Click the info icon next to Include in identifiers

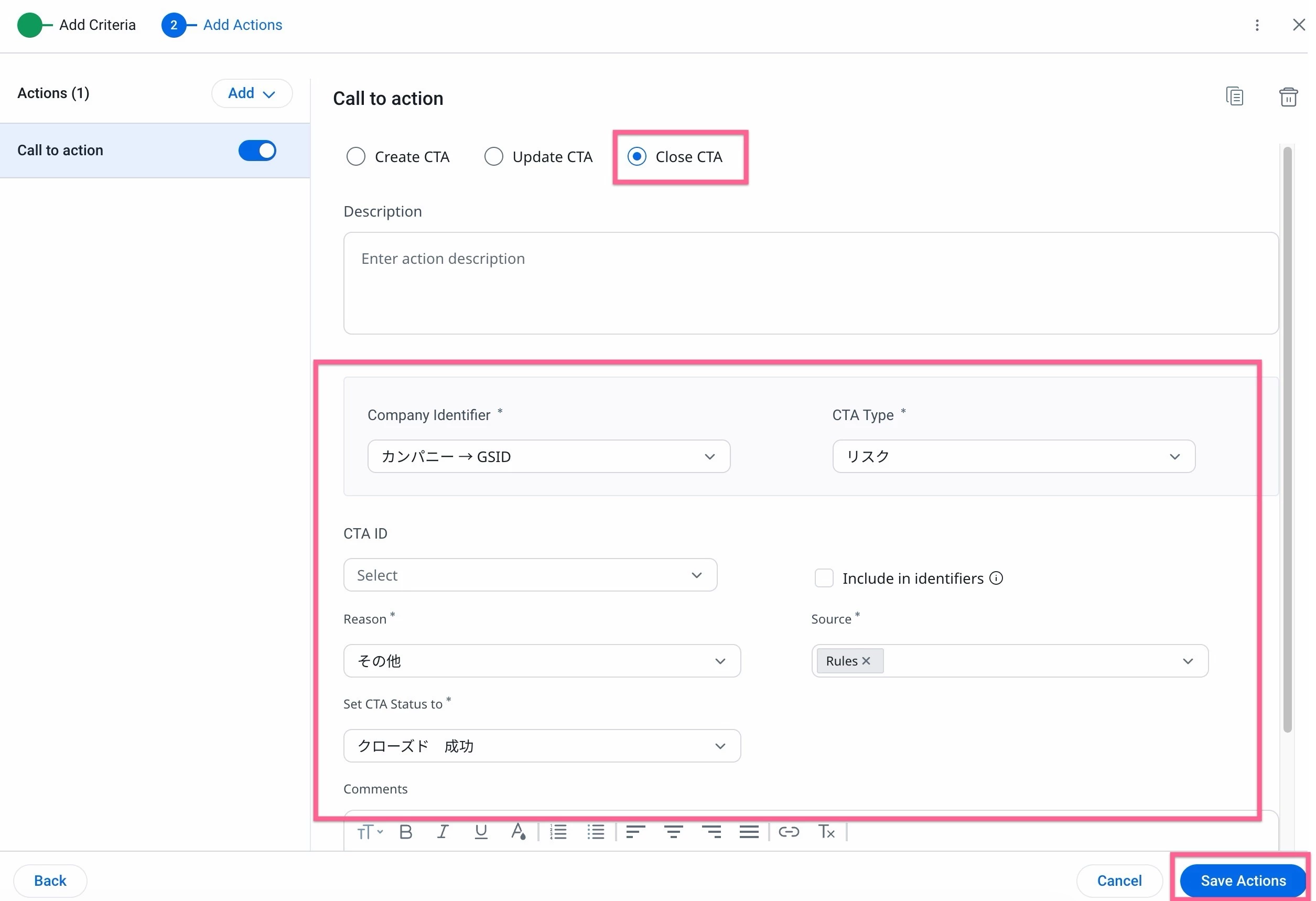tap(996, 578)
